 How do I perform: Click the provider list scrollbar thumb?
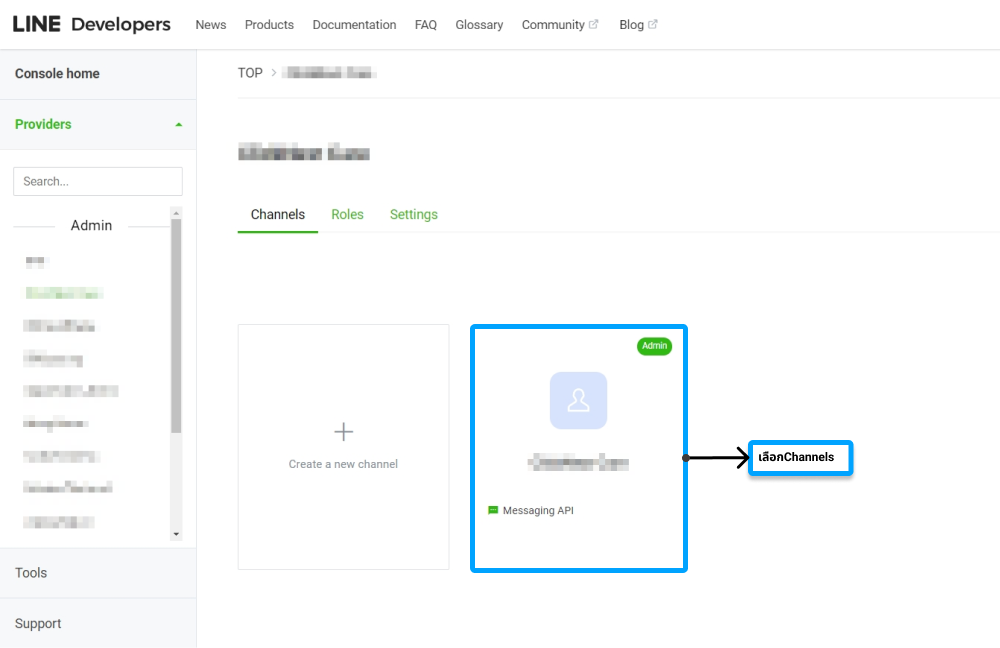pos(176,326)
